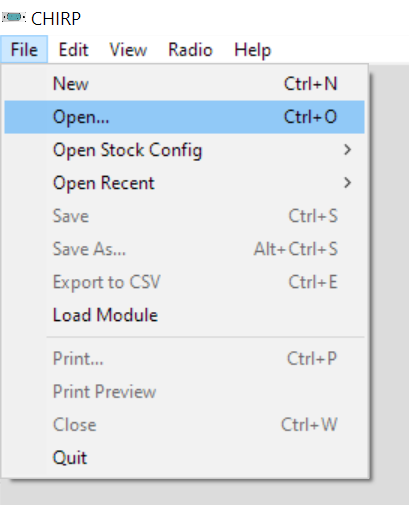
Task: Expand the Open Stock Config submenu
Action: point(184,150)
